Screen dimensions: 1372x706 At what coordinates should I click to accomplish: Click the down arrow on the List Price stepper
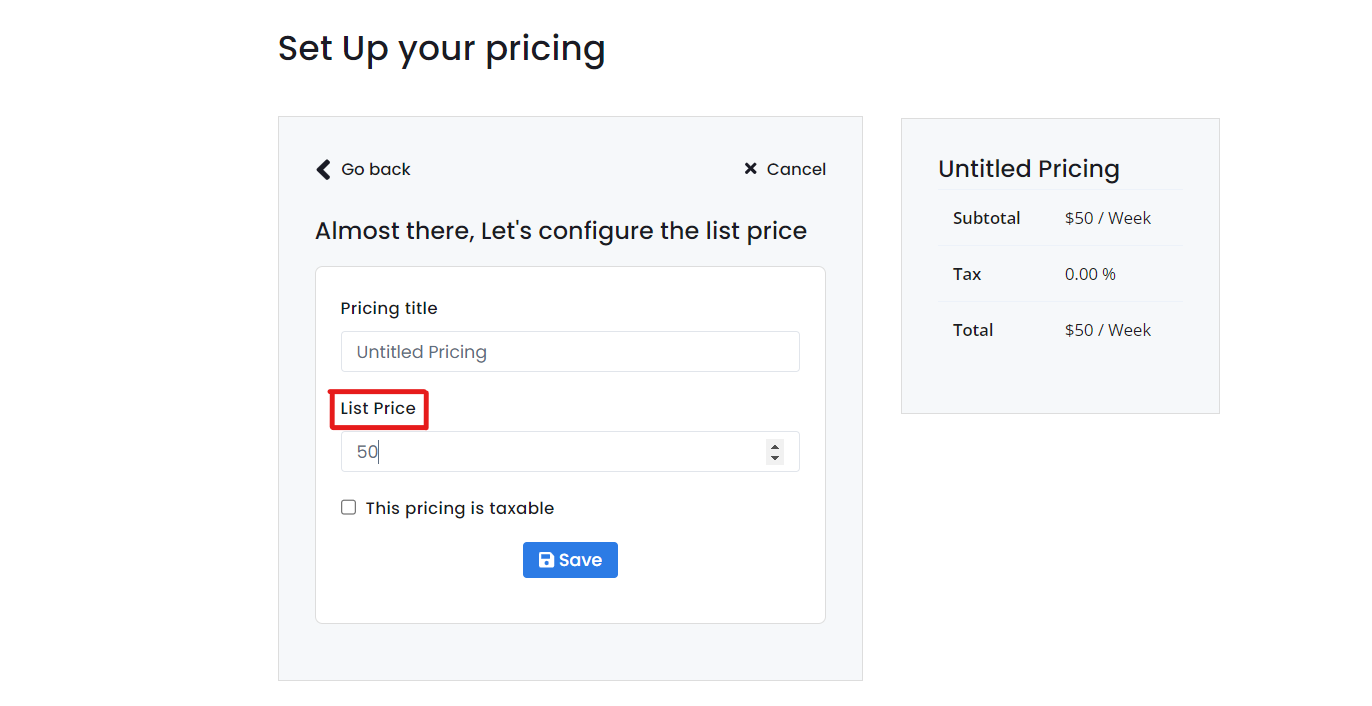click(775, 457)
